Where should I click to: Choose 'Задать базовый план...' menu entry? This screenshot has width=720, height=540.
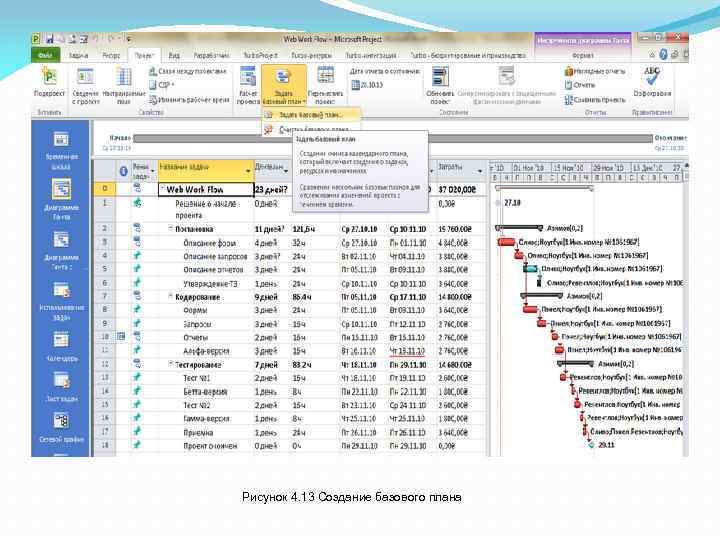311,115
